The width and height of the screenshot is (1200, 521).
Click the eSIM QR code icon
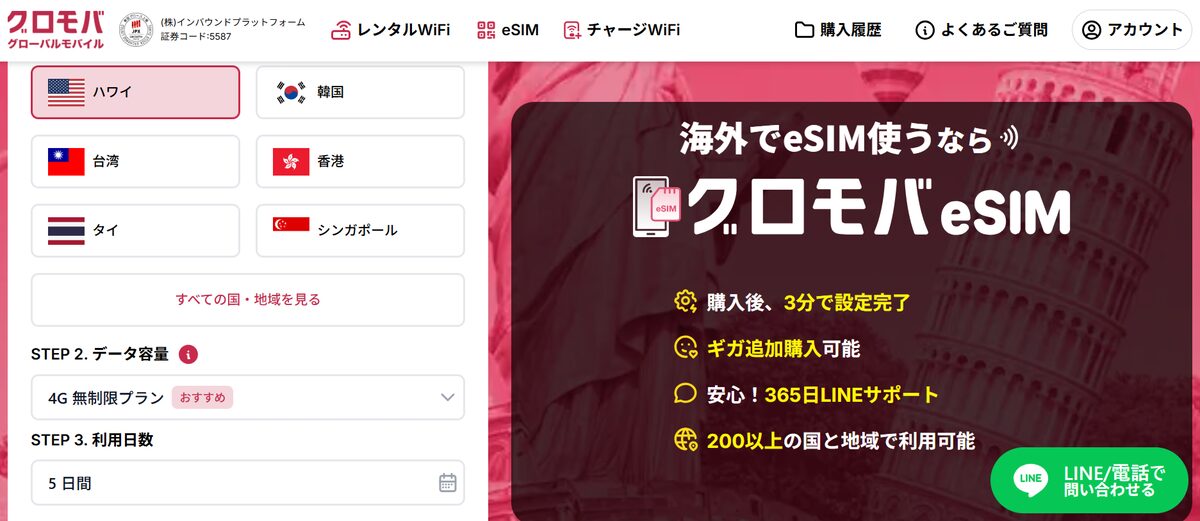coord(486,30)
